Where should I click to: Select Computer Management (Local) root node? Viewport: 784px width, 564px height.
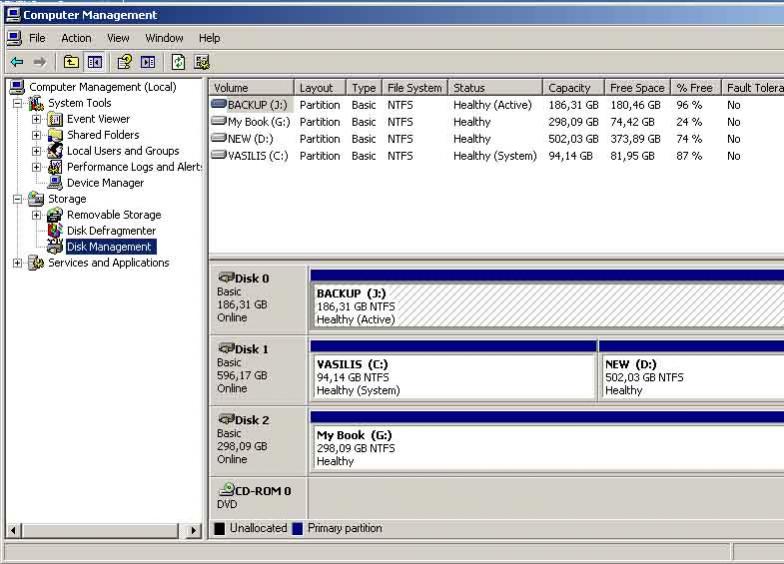pyautogui.click(x=102, y=87)
